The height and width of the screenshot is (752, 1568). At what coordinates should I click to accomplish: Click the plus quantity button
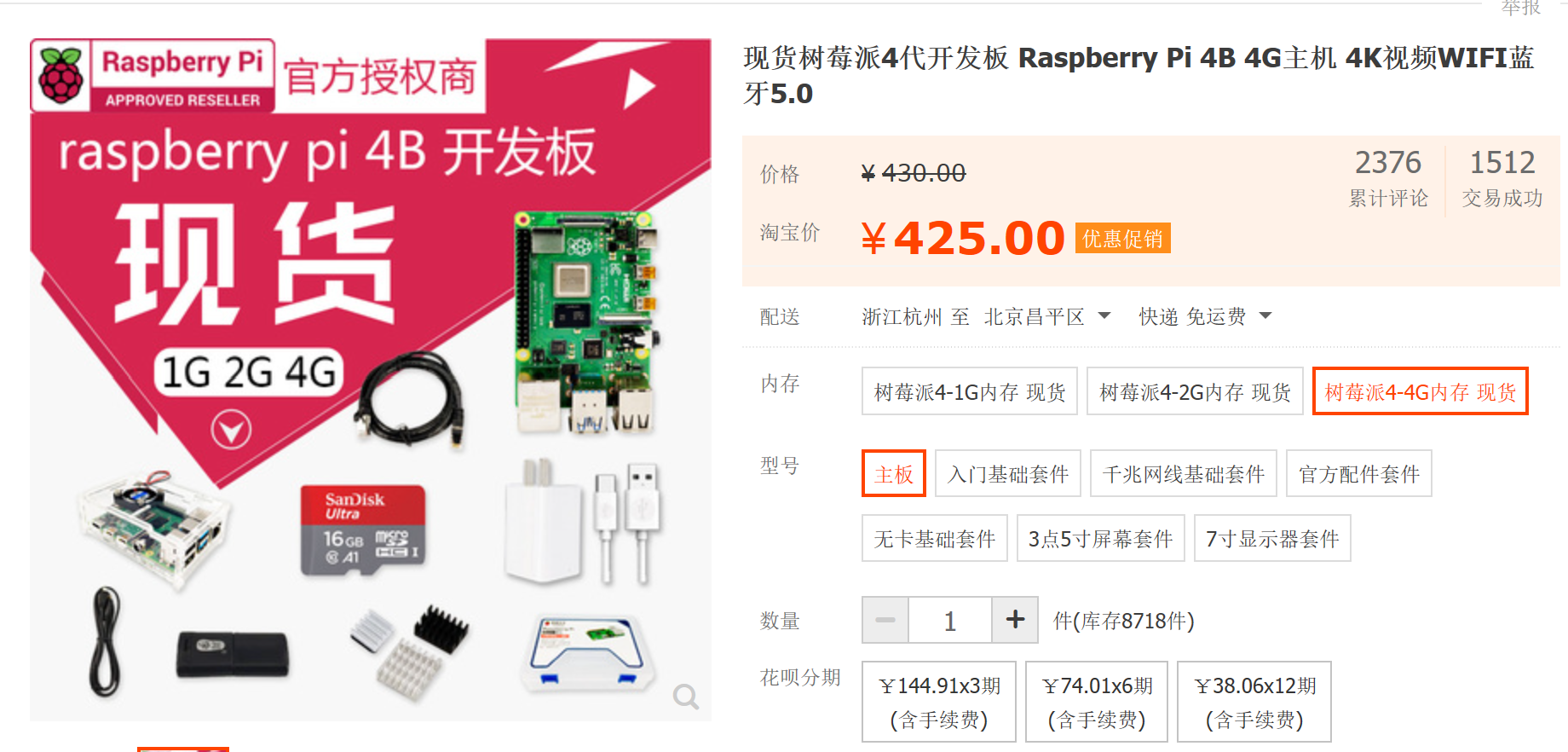(x=1015, y=620)
